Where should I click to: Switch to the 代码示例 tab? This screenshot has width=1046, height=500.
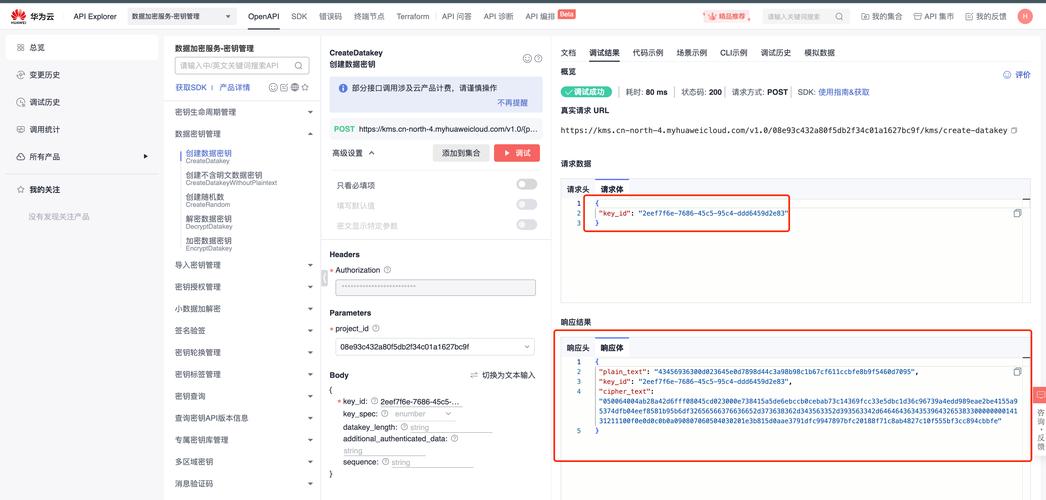coord(648,53)
